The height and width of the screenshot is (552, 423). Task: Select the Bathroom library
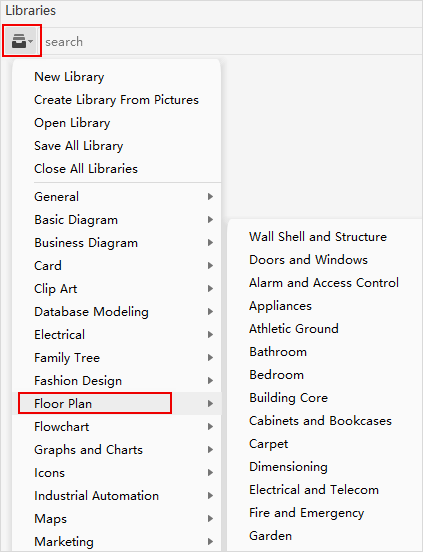[x=278, y=352]
